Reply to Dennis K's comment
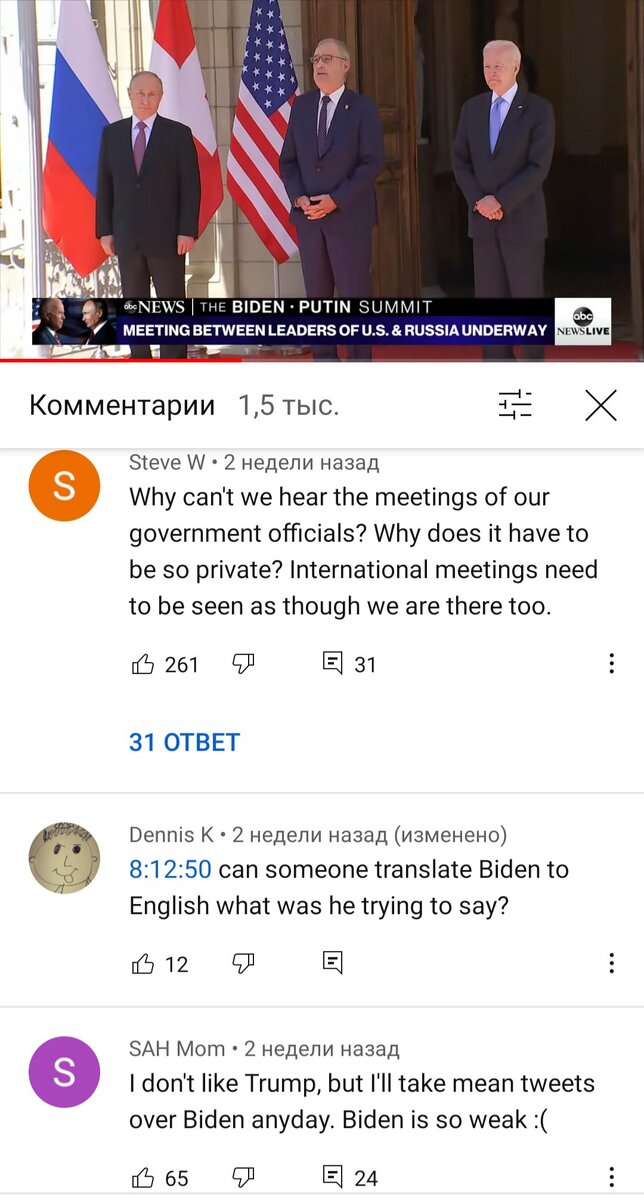 [x=332, y=963]
